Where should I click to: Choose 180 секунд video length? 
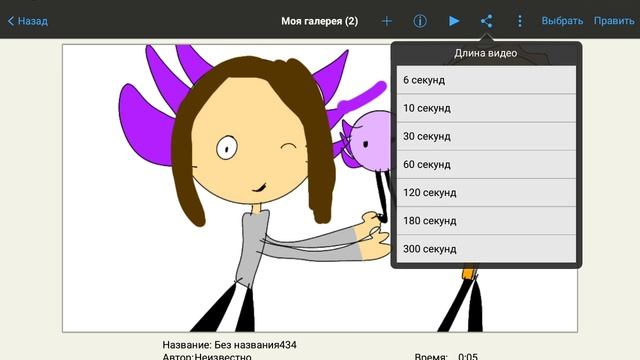pyautogui.click(x=486, y=221)
